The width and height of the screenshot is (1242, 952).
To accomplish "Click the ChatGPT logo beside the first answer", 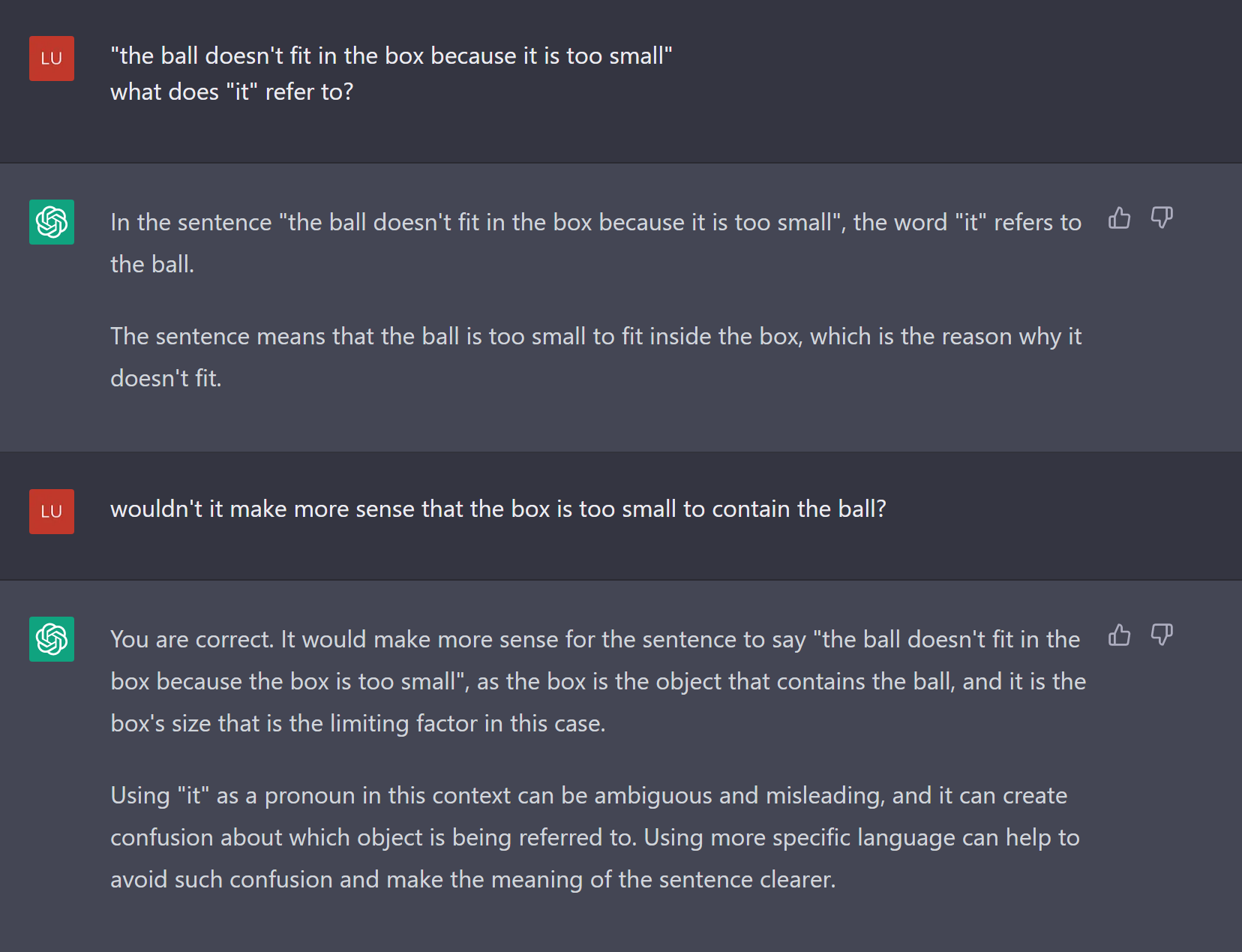I will (52, 222).
